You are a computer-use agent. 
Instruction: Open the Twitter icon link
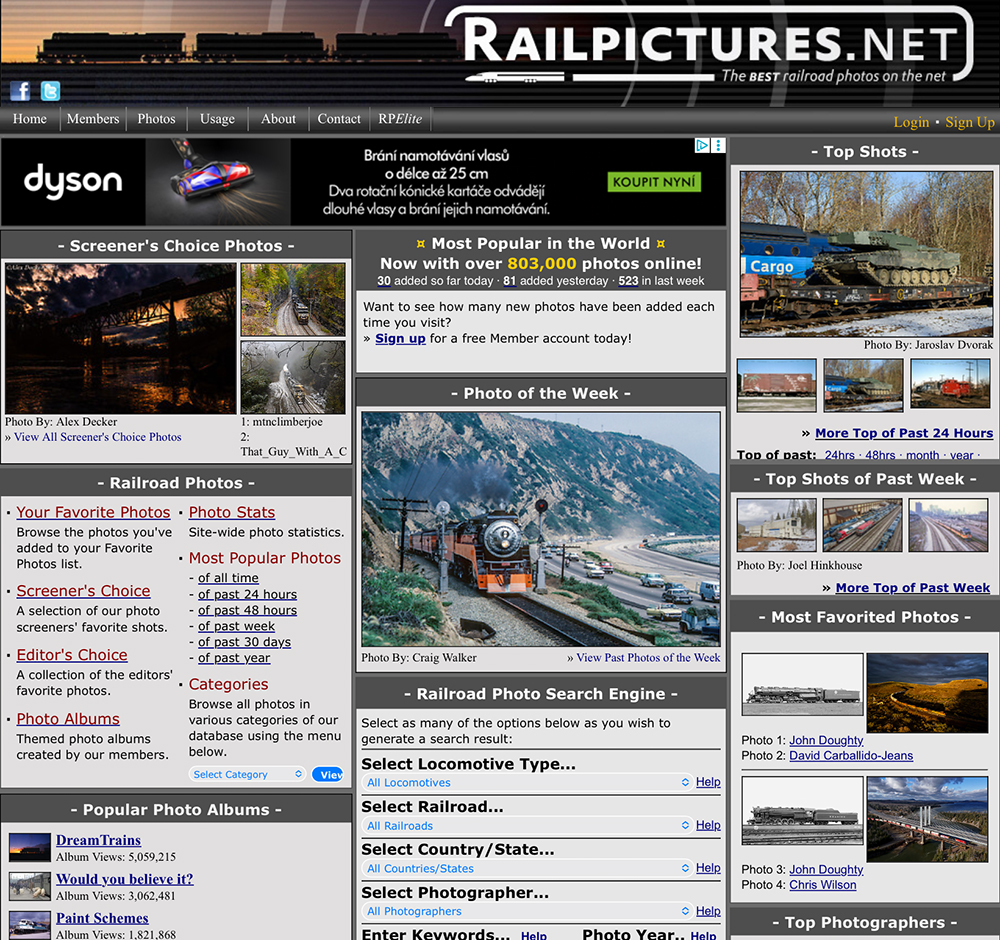(x=50, y=91)
